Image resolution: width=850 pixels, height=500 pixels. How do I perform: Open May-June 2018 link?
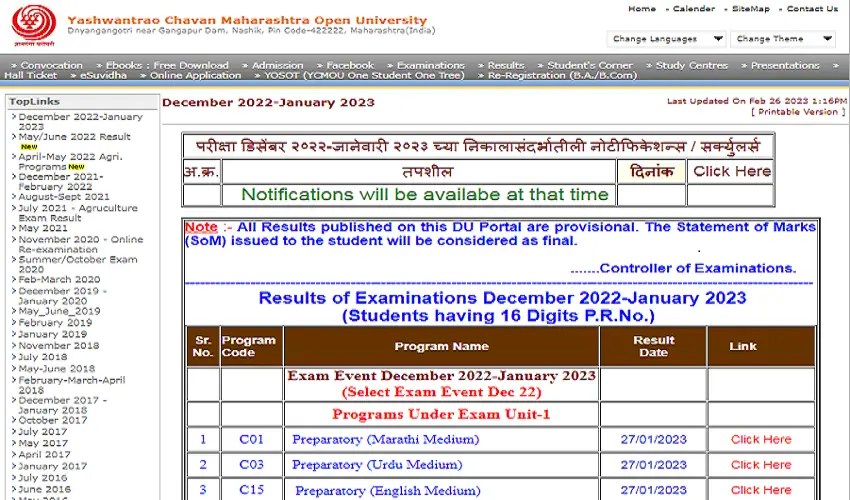[x=56, y=368]
